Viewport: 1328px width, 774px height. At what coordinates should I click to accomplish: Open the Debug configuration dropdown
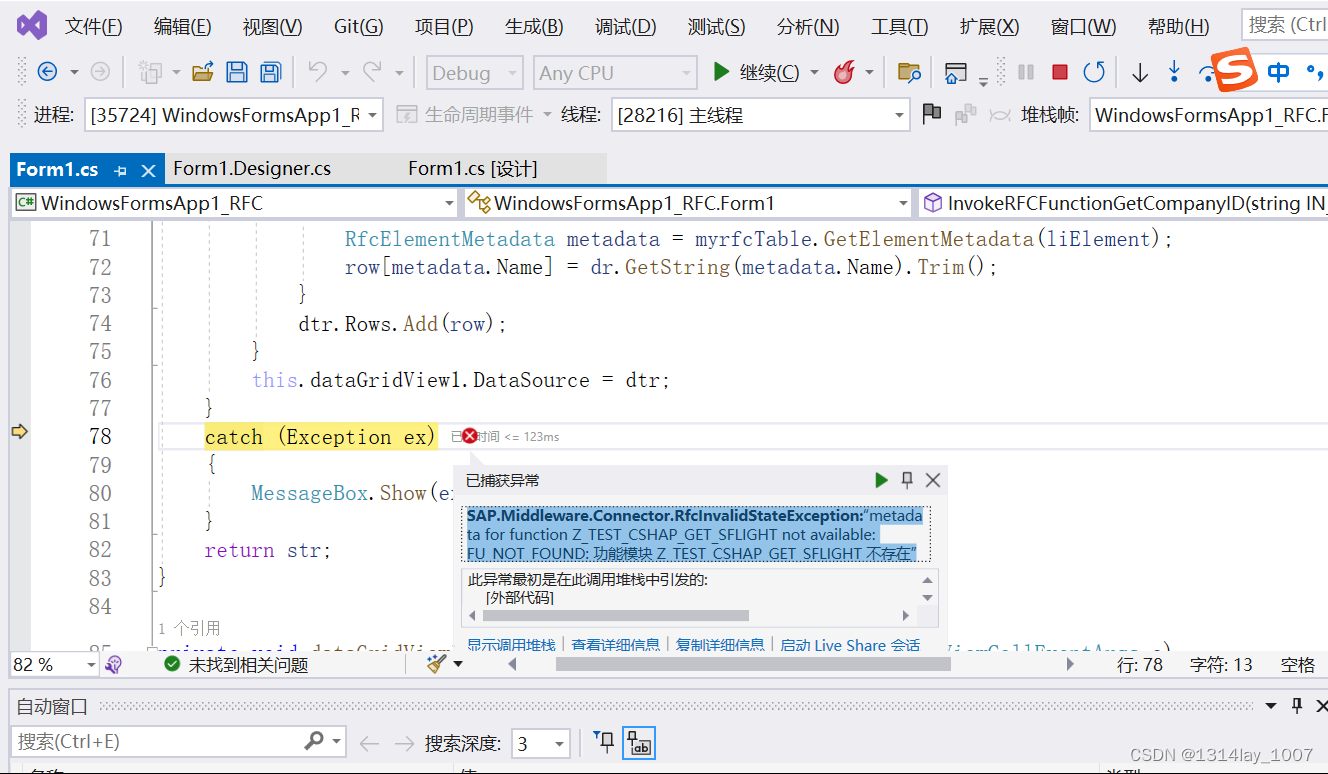[475, 72]
